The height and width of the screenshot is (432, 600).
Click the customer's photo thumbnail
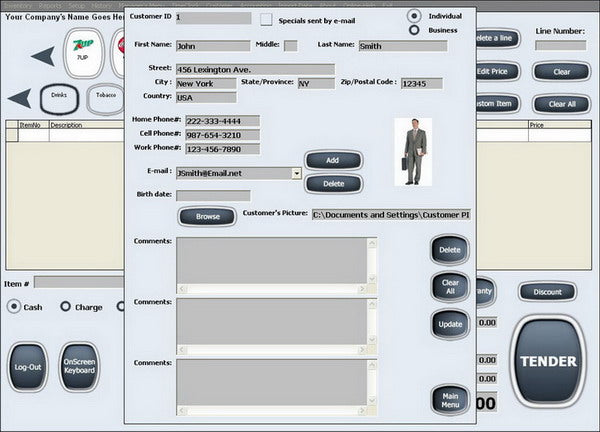pos(413,152)
